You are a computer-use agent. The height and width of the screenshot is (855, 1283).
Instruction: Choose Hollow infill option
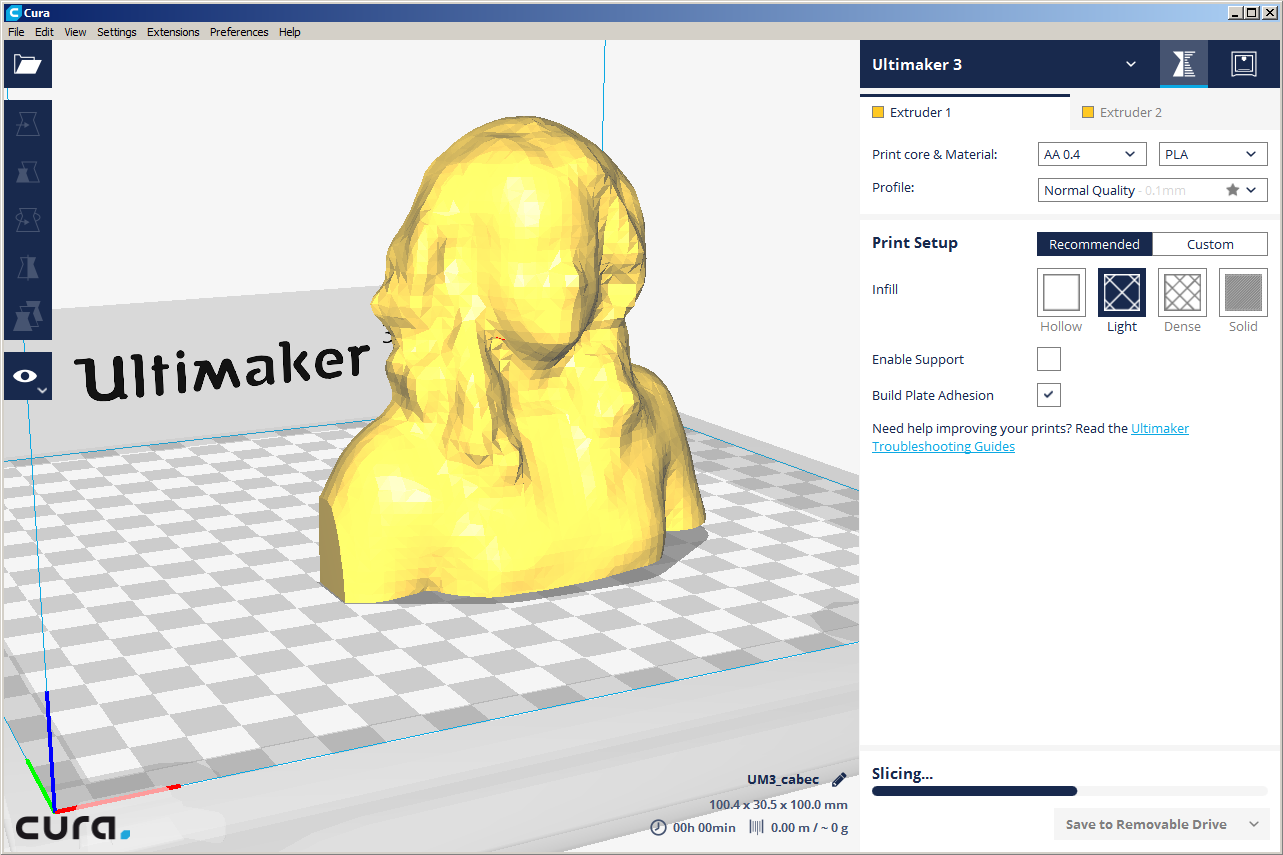pos(1061,293)
